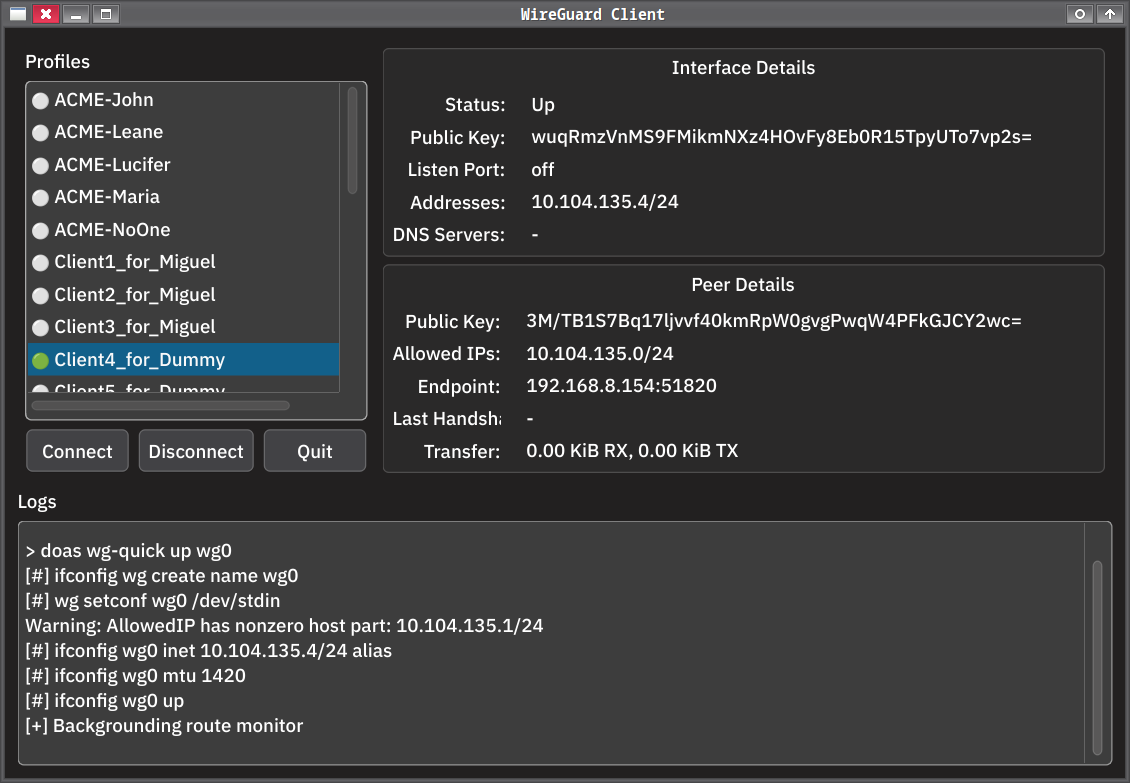1130x783 pixels.
Task: Click the "Logs" heading
Action: tap(37, 502)
